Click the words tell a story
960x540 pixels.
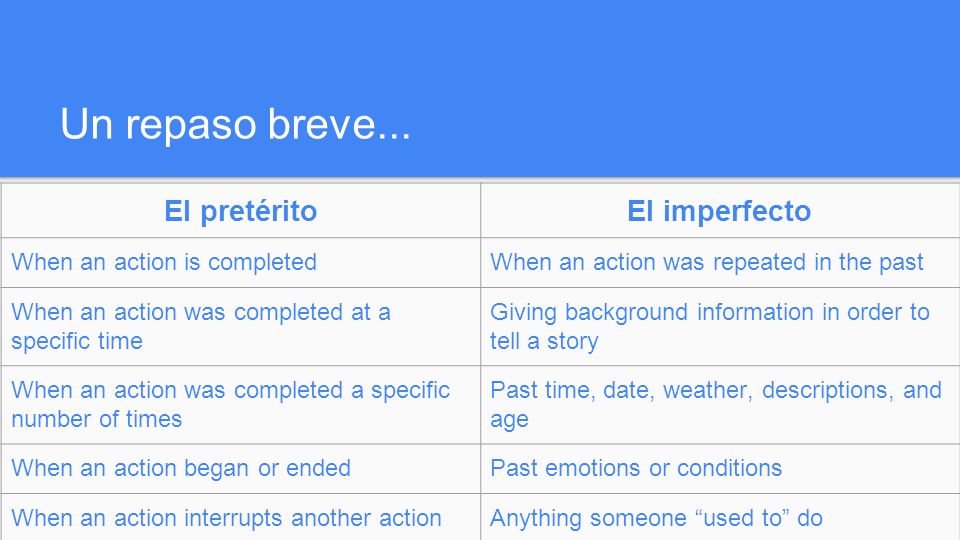(x=544, y=341)
